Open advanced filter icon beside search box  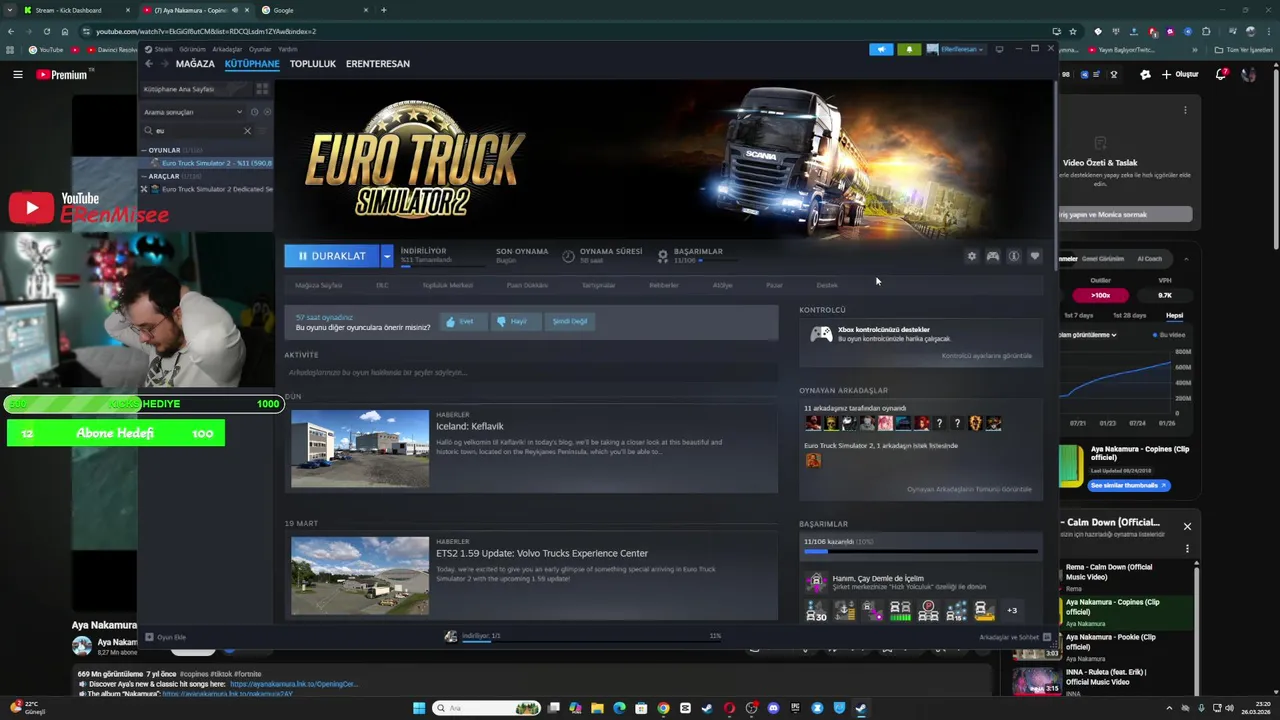(263, 130)
